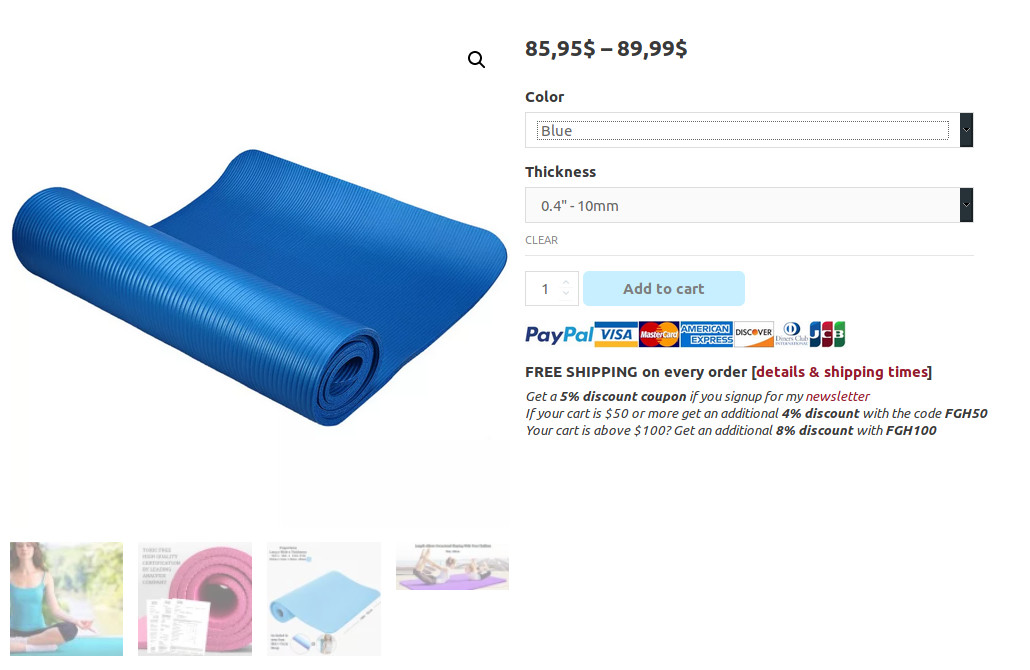Select the JCB card logo

827,334
